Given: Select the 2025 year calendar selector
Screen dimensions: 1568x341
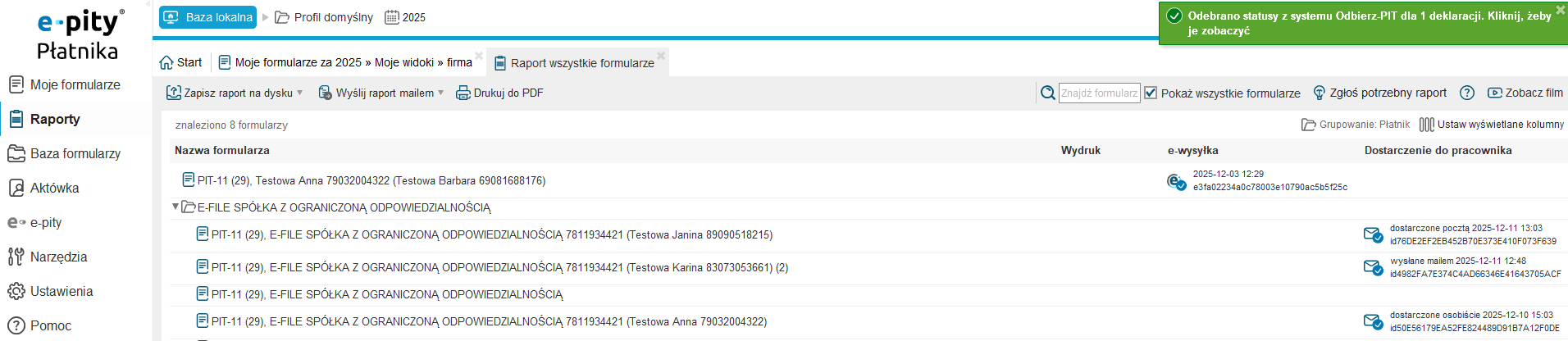Looking at the screenshot, I should 405,17.
